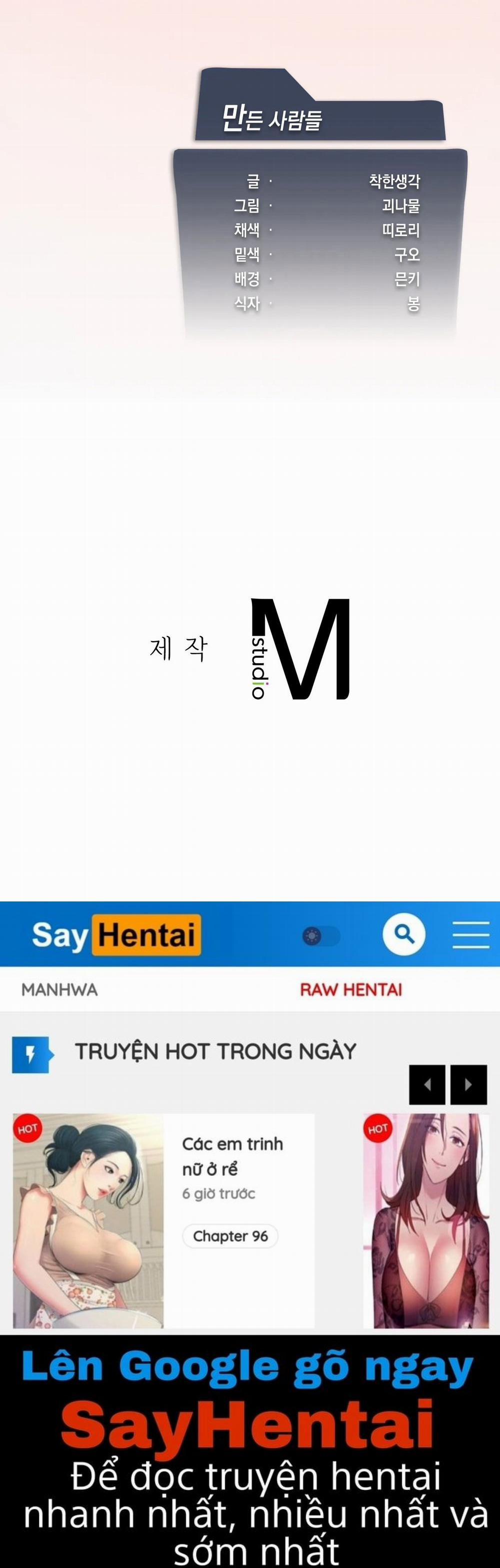
Task: Click the HOT badge on second cover
Action: click(x=377, y=1128)
